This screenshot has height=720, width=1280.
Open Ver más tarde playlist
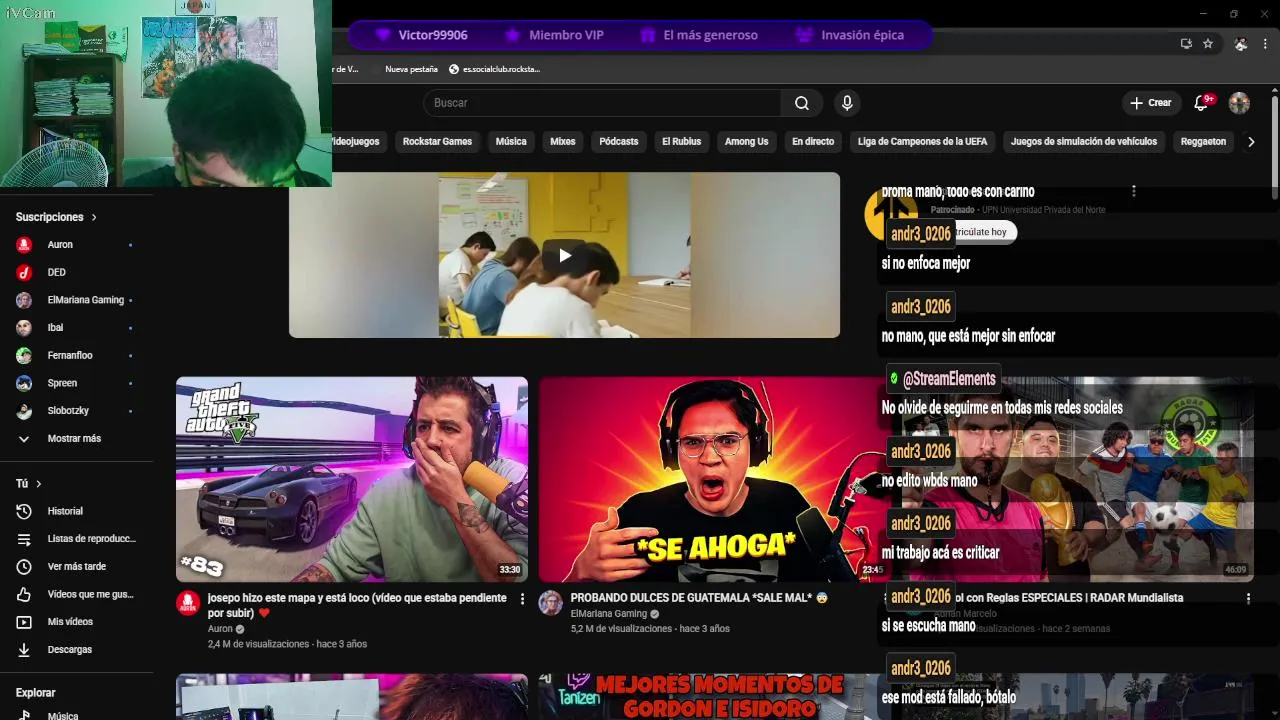point(76,566)
